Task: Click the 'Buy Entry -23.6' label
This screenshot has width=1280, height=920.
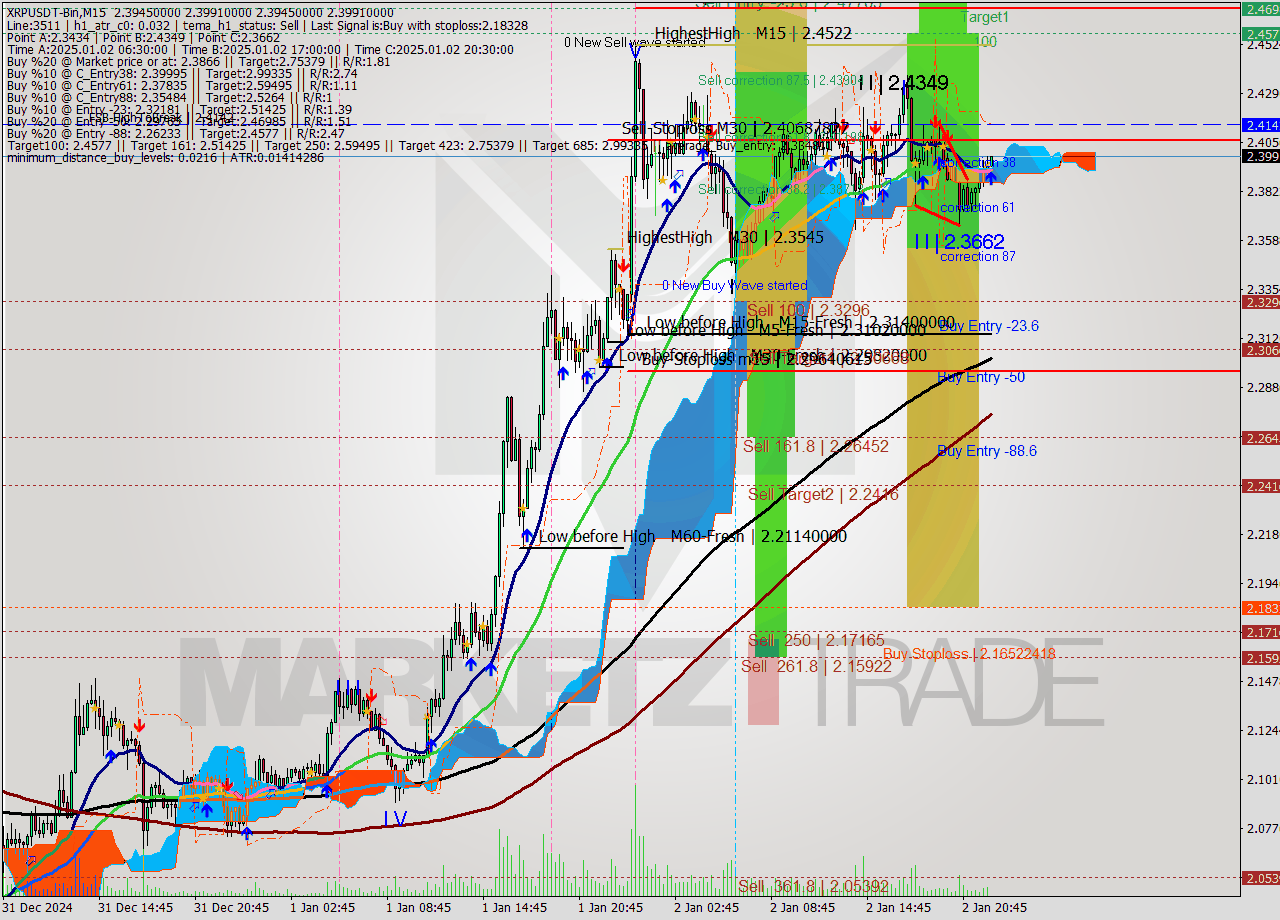Action: pos(988,325)
